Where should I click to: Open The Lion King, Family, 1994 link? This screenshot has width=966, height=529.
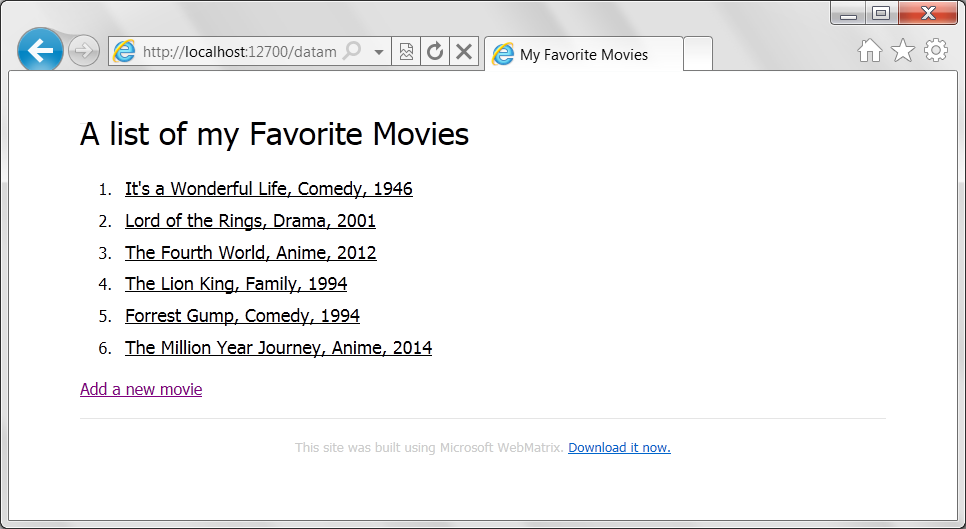tap(236, 283)
